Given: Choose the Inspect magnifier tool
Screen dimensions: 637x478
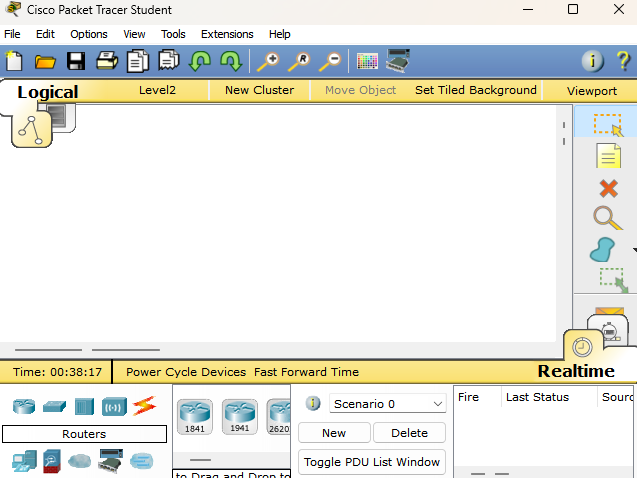Looking at the screenshot, I should tap(608, 218).
